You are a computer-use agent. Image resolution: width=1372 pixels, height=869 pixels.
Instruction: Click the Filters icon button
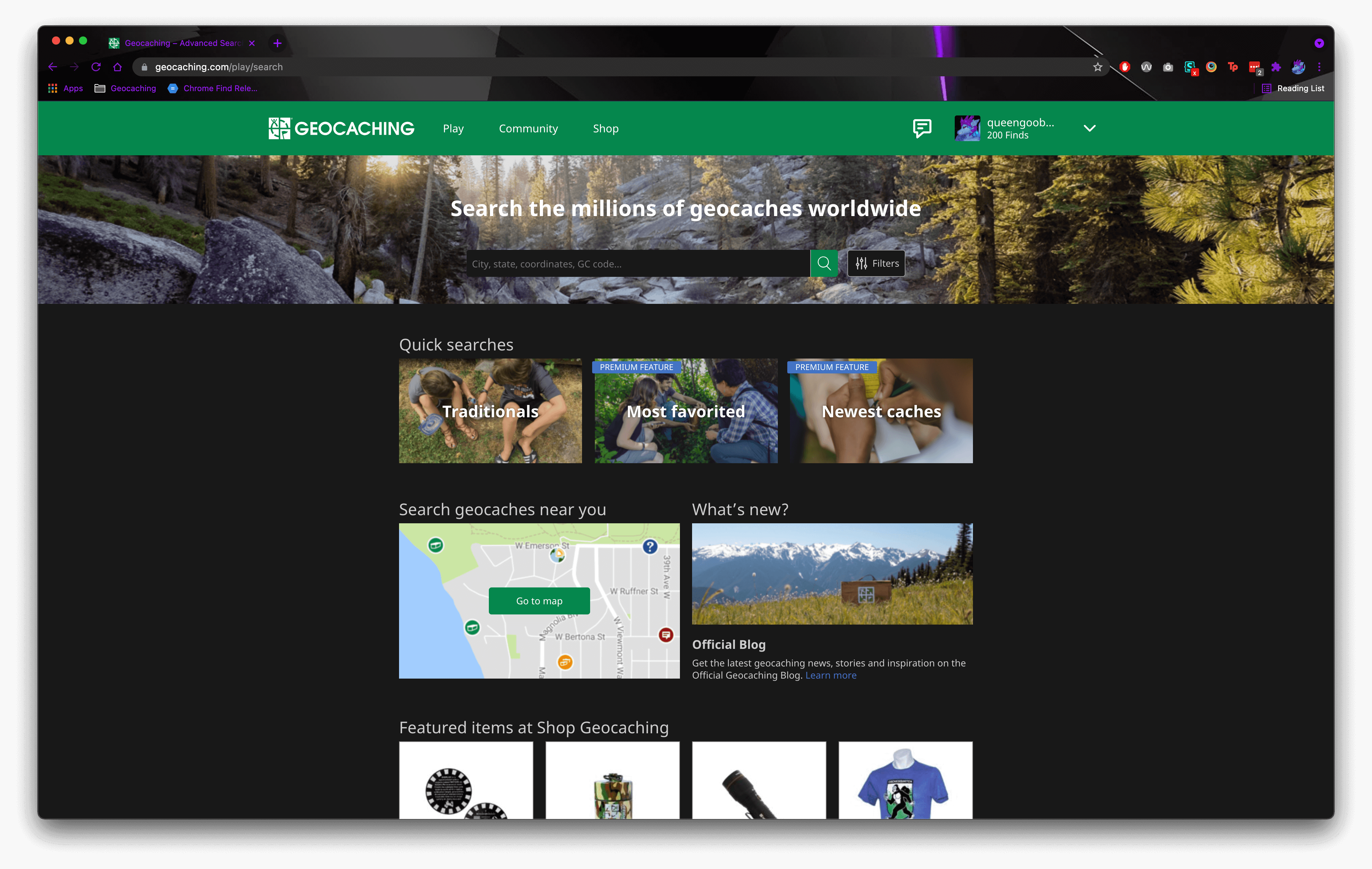[875, 263]
